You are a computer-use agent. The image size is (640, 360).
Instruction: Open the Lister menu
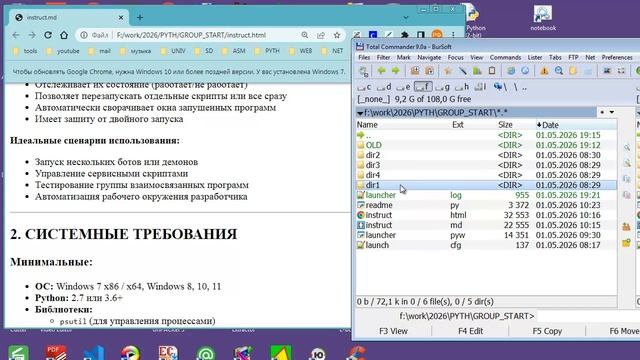(x=535, y=58)
